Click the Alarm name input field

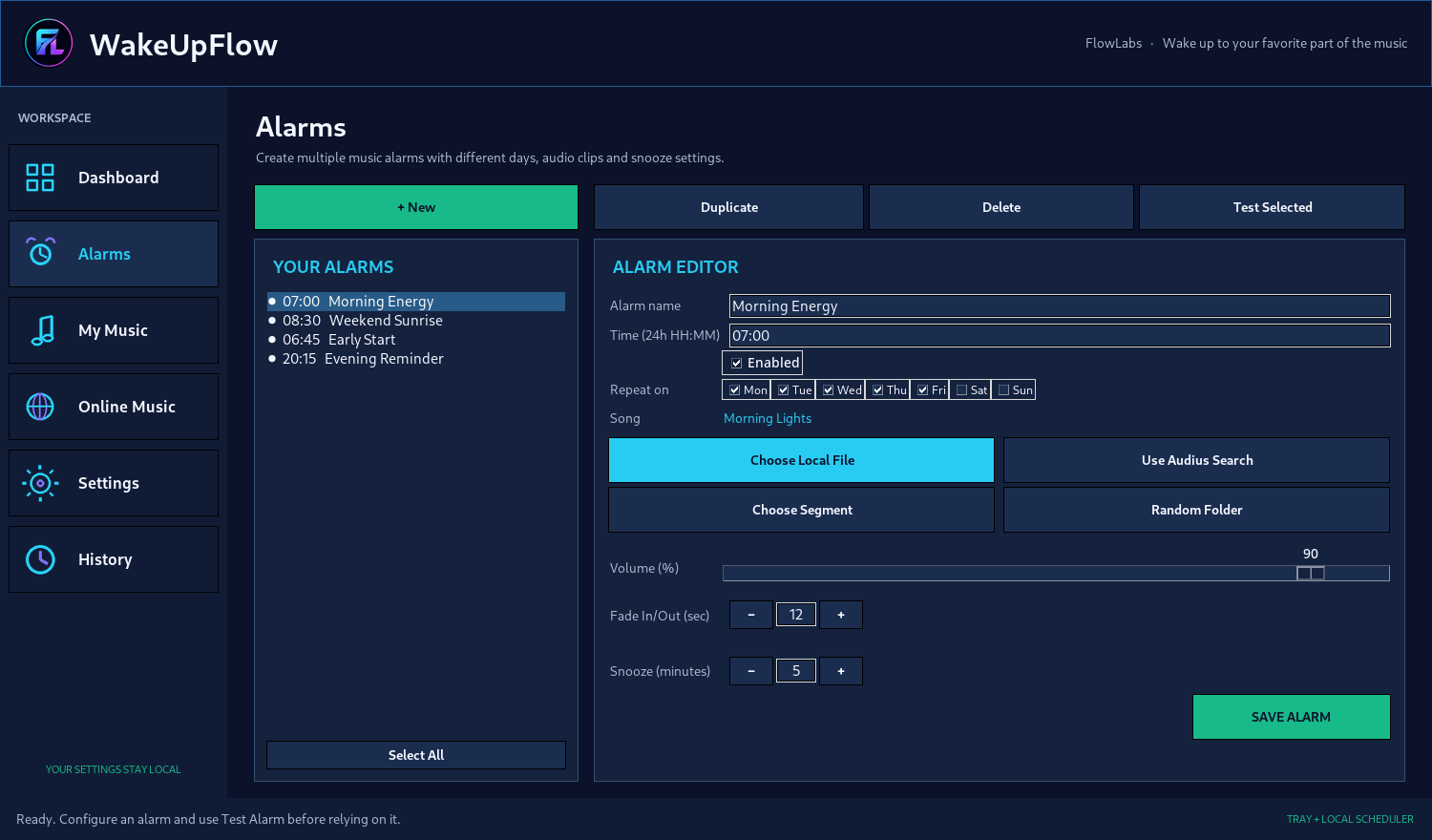[x=1060, y=305]
